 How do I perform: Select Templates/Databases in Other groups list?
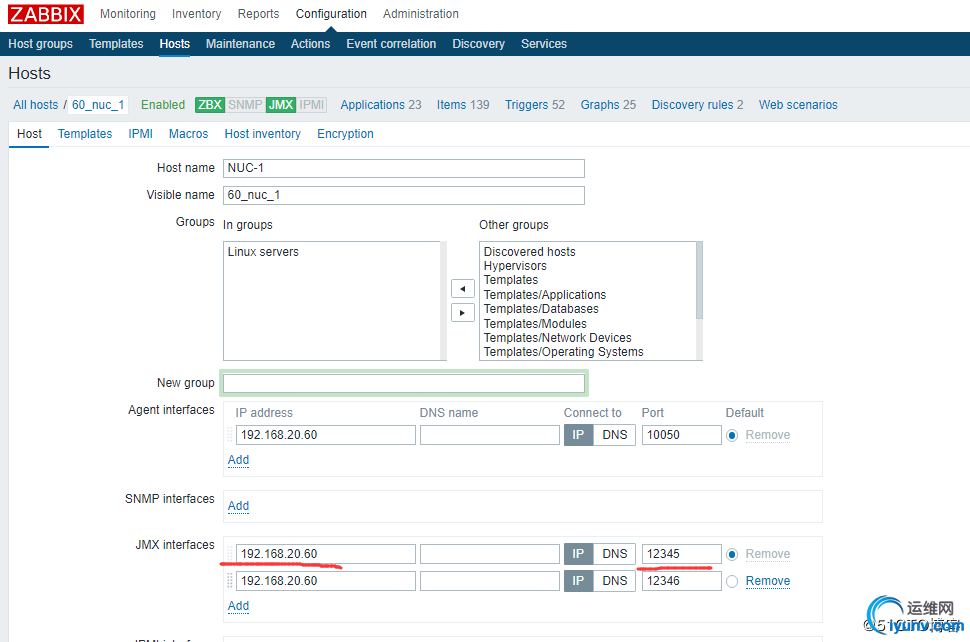tap(541, 309)
